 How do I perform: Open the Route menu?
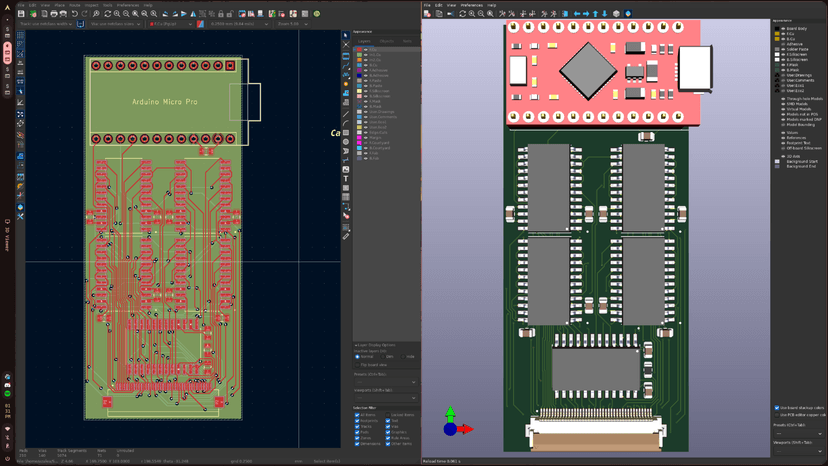(x=74, y=5)
